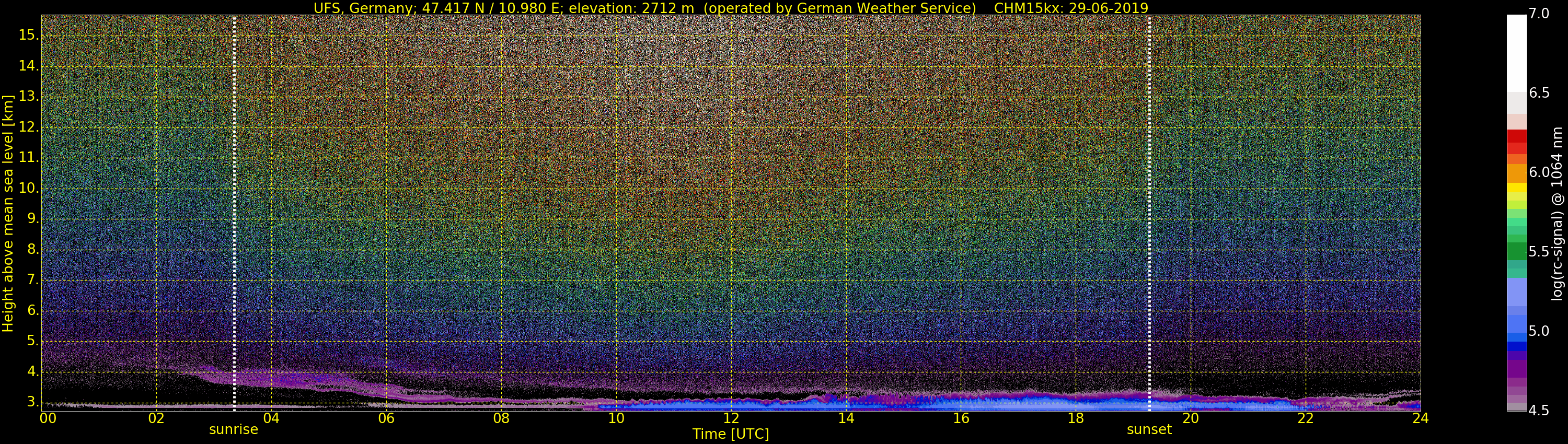Screen dimensions: 1568x444
Task: Click the plot title 'UFS, Germany' text
Action: (x=364, y=8)
